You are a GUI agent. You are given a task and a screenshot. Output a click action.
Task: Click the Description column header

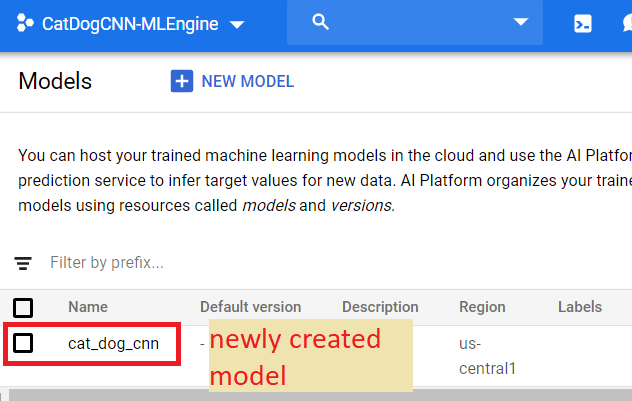click(x=380, y=307)
